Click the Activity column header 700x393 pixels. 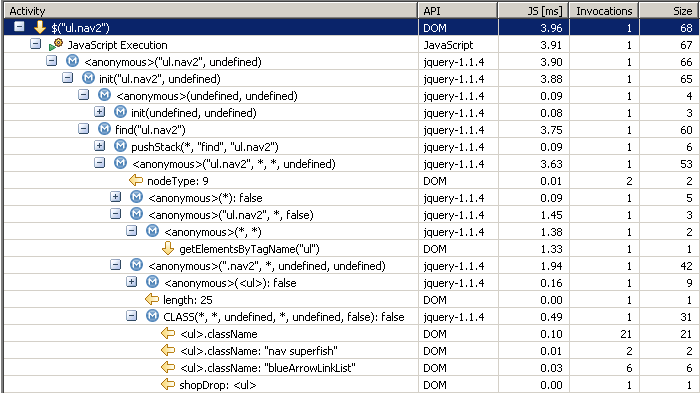click(x=211, y=10)
